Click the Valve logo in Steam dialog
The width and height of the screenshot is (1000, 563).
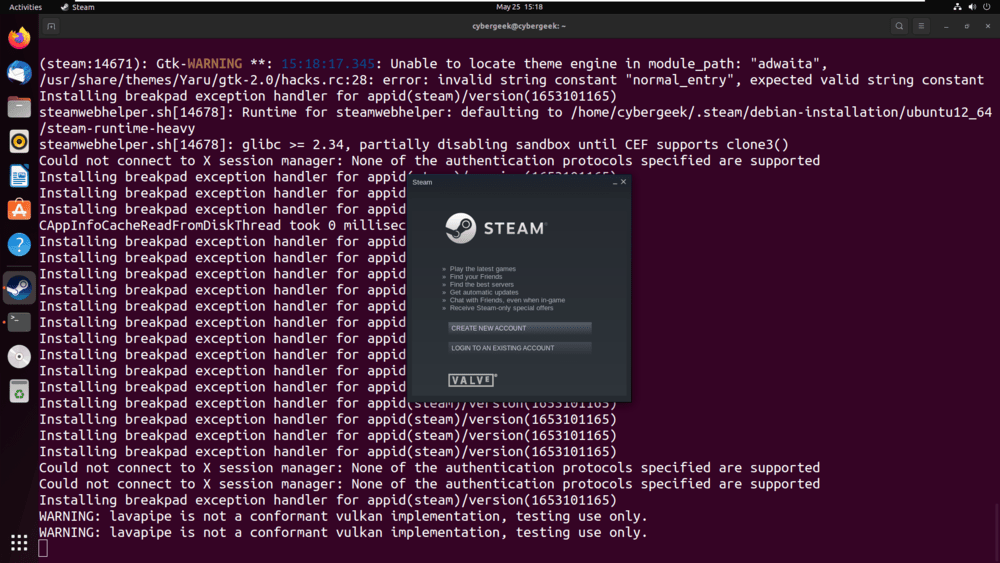[x=472, y=380]
